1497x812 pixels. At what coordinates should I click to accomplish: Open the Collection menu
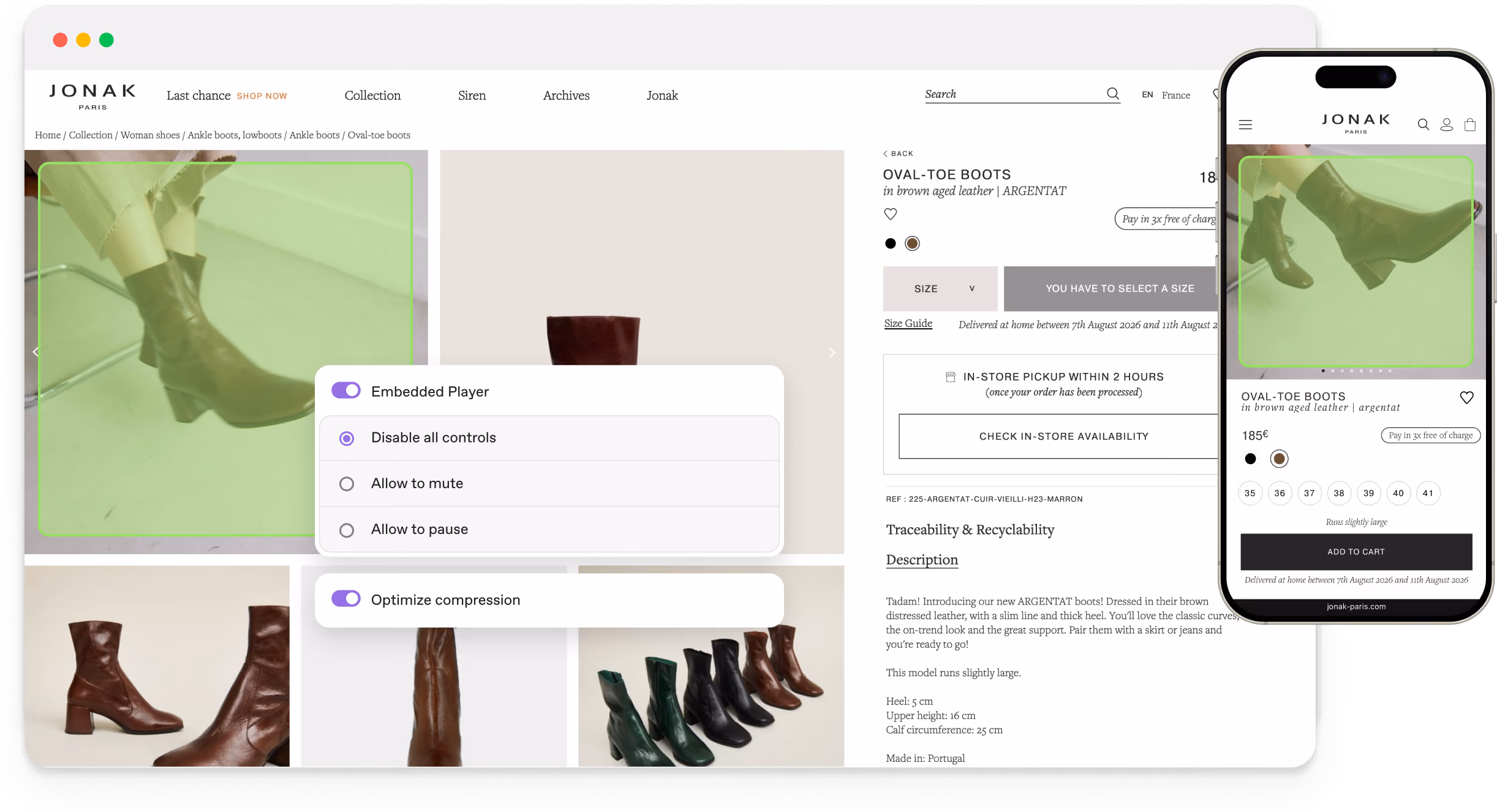[372, 96]
